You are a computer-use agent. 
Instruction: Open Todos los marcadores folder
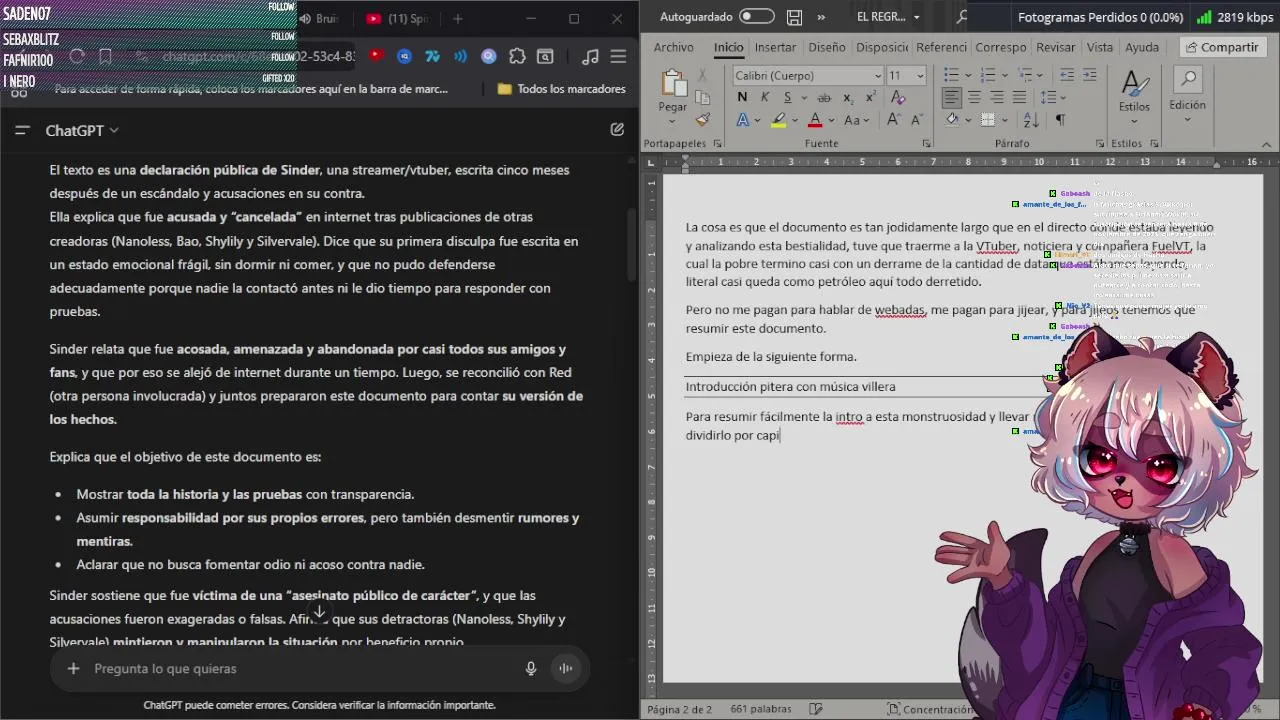(x=561, y=89)
